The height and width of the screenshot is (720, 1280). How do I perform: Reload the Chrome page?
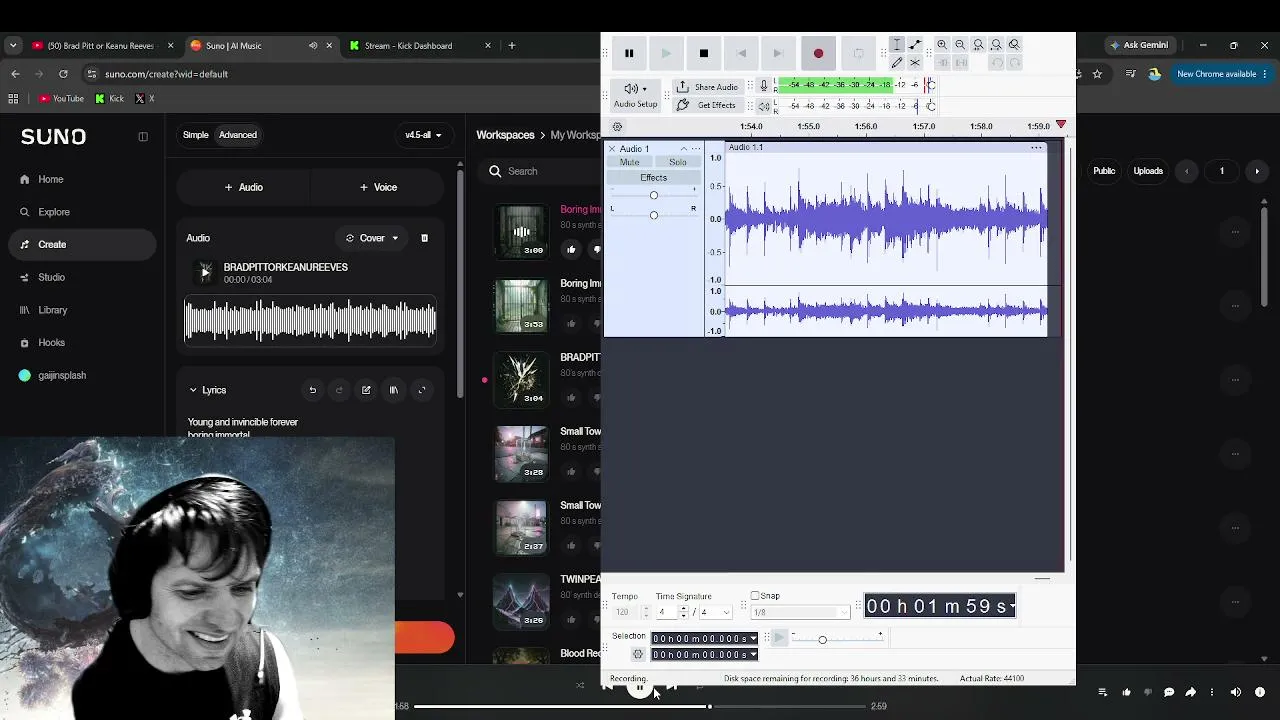click(63, 74)
